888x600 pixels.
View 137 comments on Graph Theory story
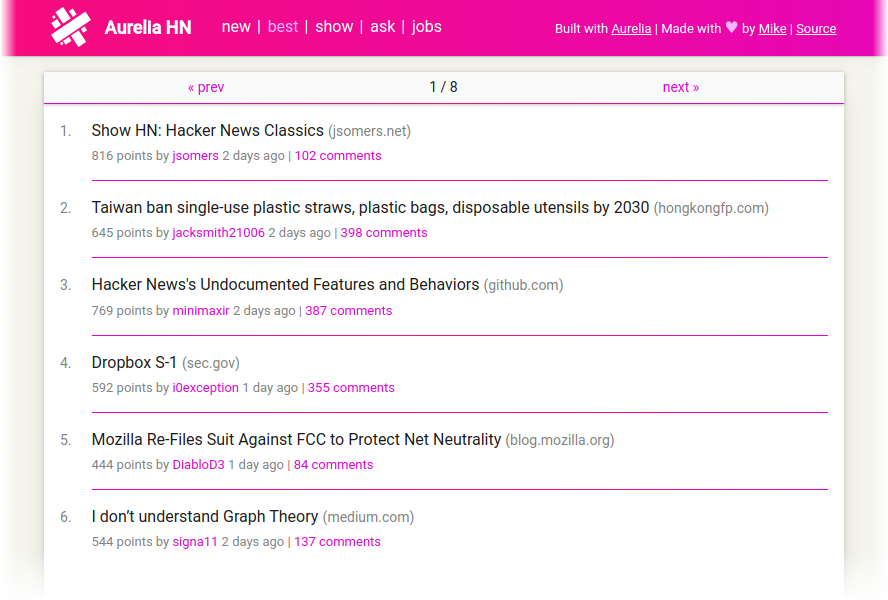[x=338, y=542]
